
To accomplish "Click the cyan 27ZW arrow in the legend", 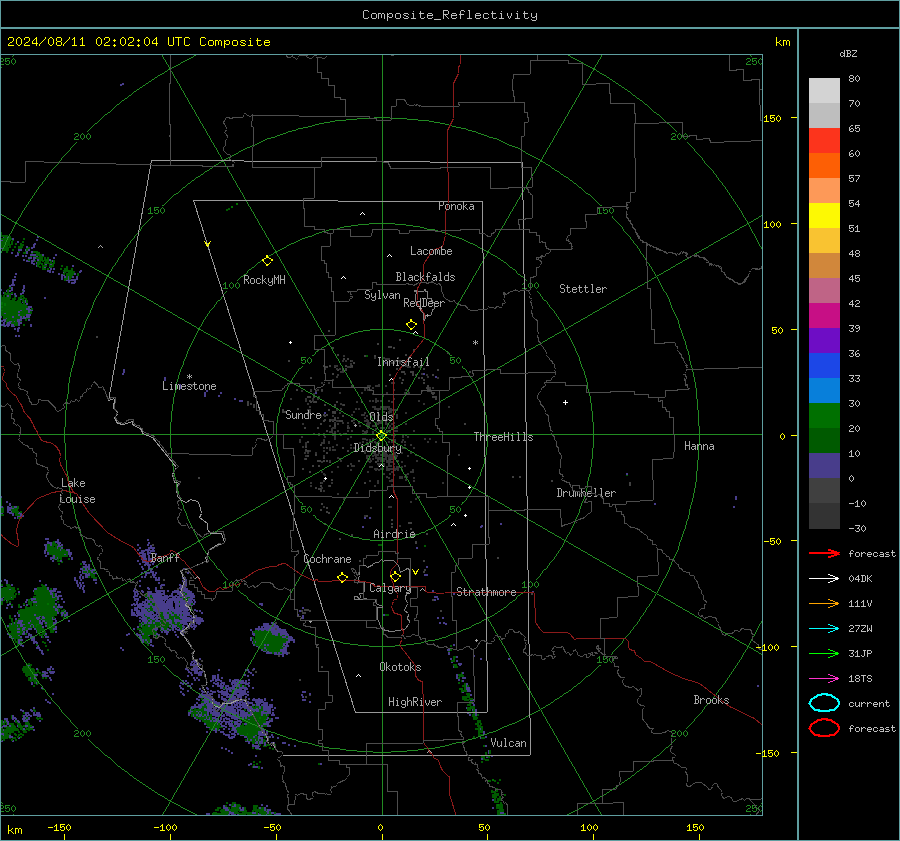I will point(824,629).
